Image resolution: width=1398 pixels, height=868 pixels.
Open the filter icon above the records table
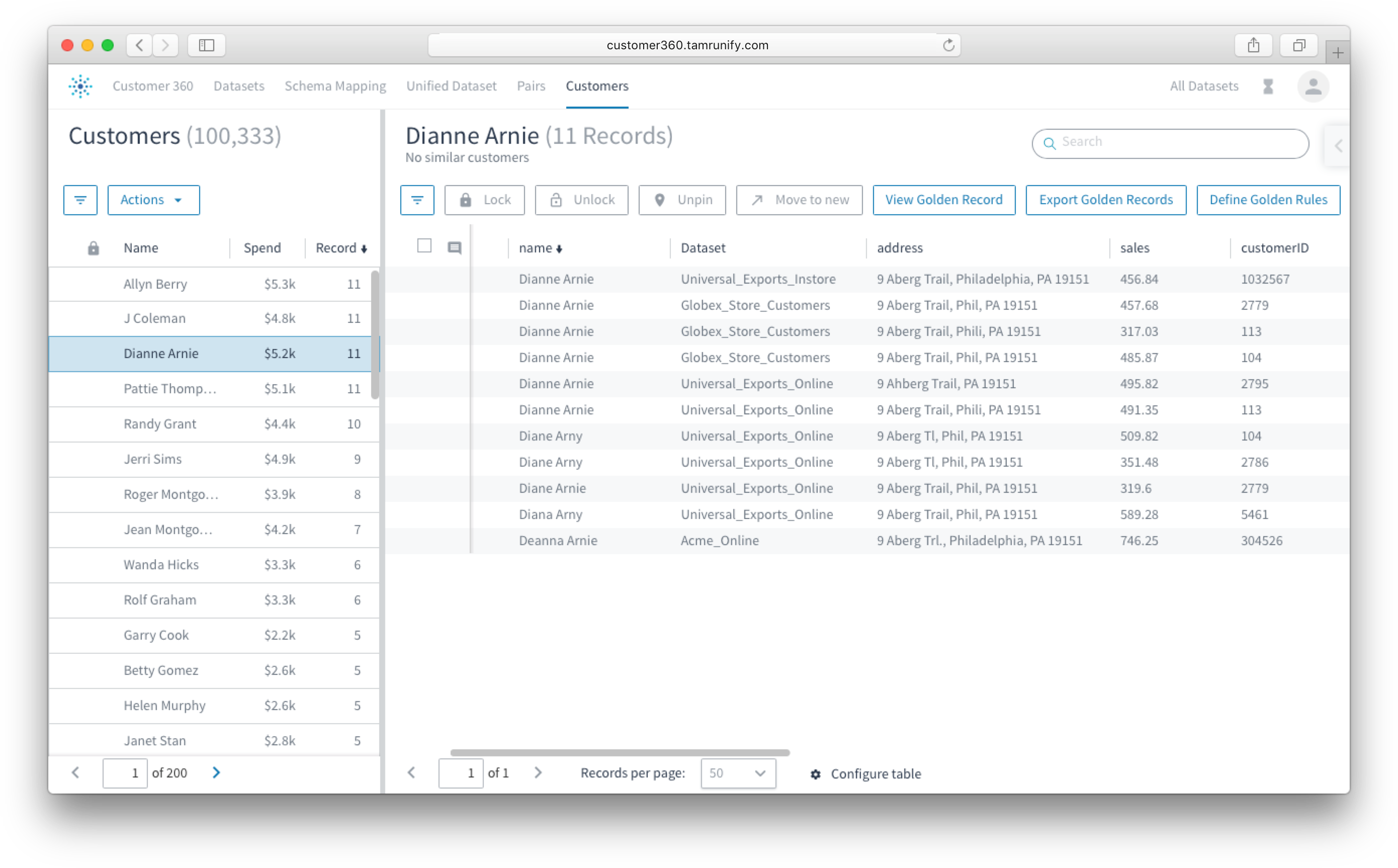coord(417,200)
